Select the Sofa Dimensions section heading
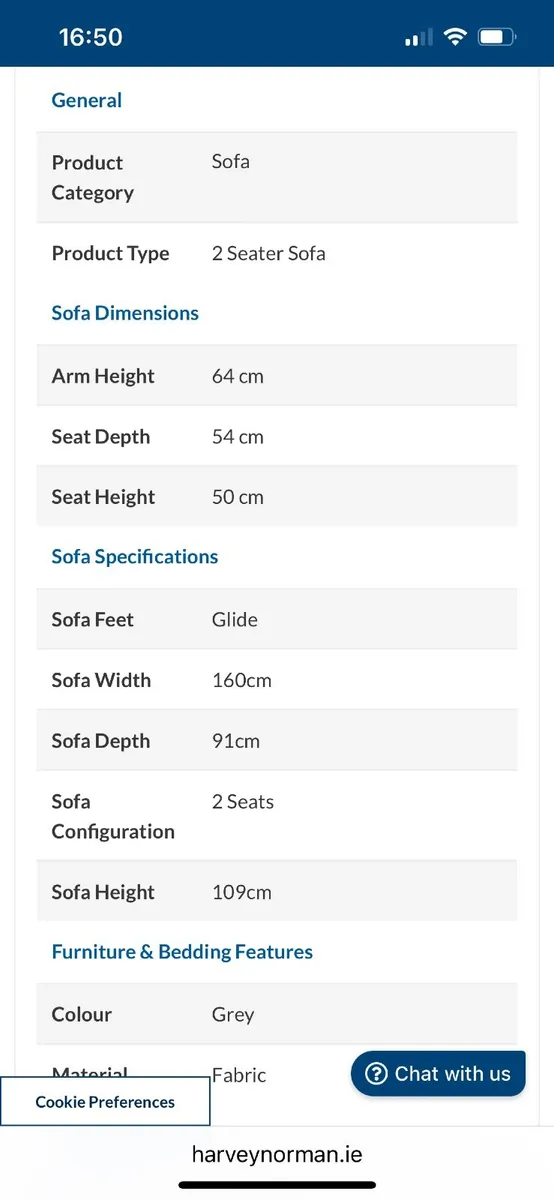Screen dimensions: 554x1200 (x=125, y=313)
